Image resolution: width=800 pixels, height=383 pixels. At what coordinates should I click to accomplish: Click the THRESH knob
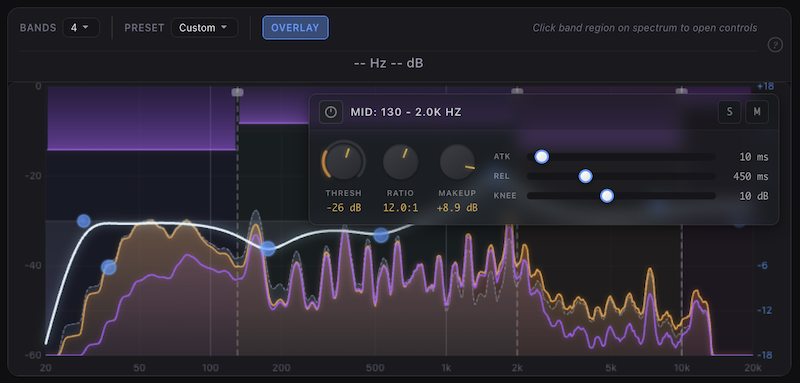[x=343, y=162]
